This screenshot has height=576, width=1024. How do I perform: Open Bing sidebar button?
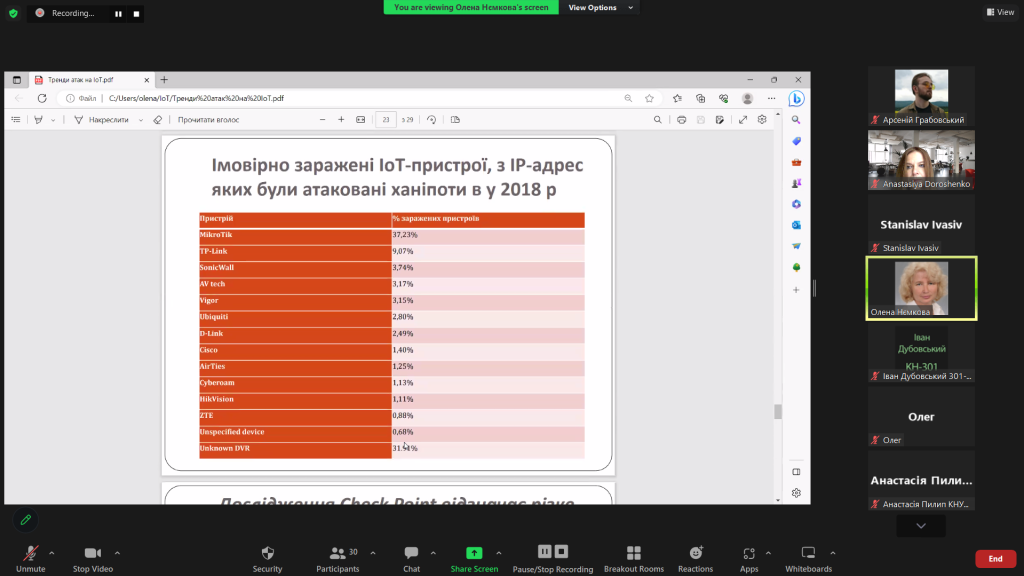[796, 99]
